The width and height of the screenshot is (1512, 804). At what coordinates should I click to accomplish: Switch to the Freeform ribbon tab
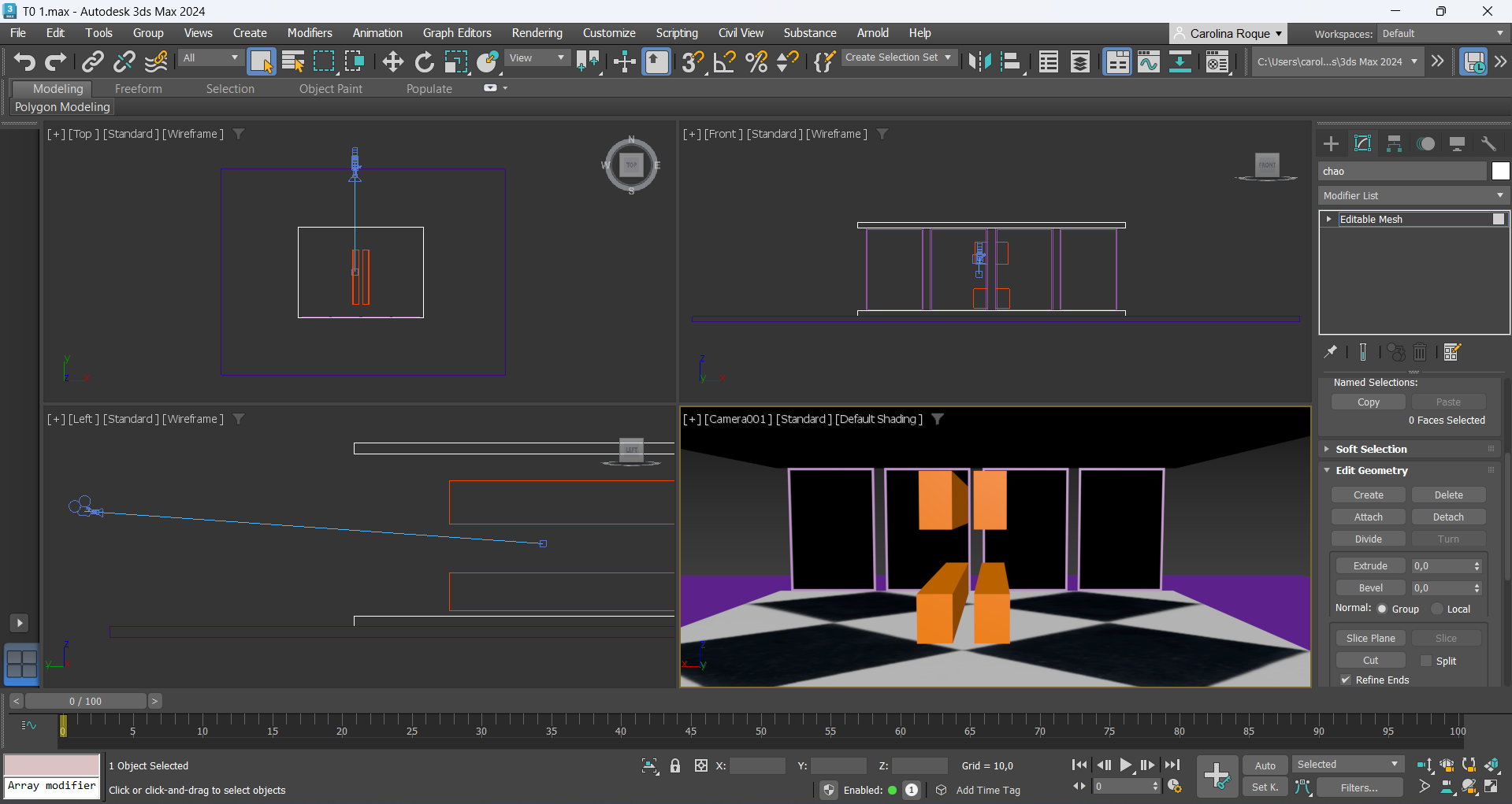138,89
